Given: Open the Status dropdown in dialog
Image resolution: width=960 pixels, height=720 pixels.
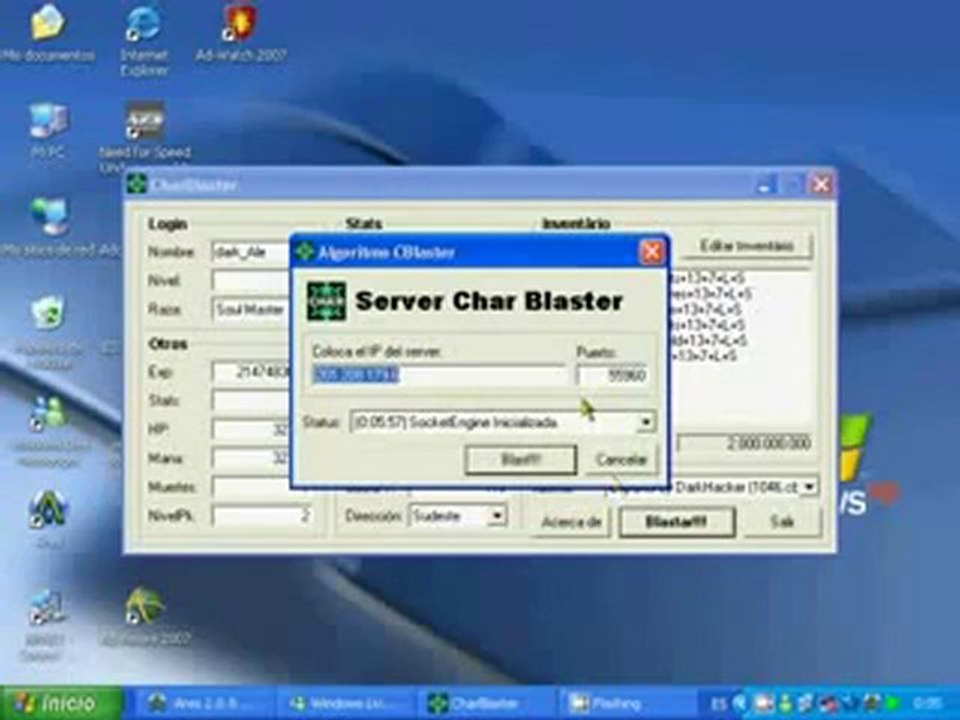Looking at the screenshot, I should click(x=645, y=422).
